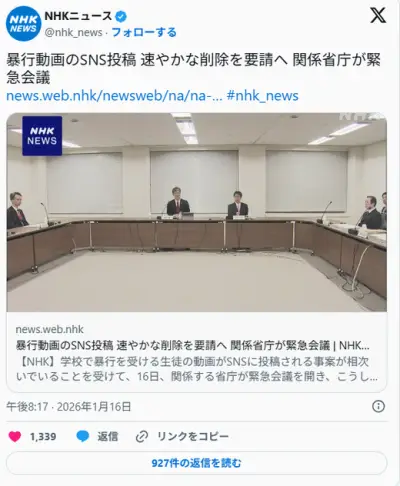Click リンクをコピー text
Viewport: 400px width, 486px height.
pos(193,436)
